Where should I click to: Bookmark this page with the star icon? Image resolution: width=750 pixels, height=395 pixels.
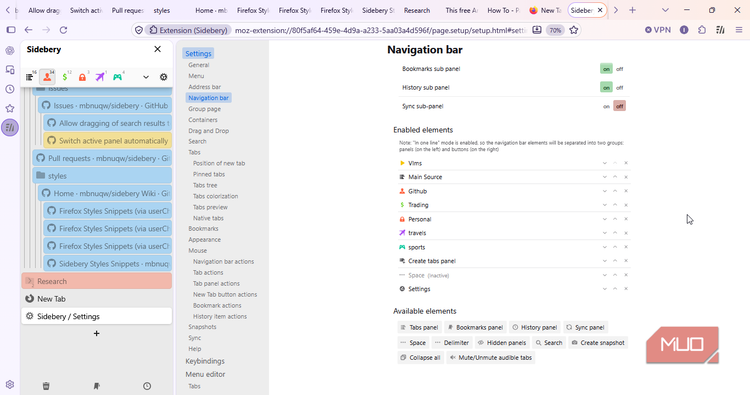click(x=574, y=30)
